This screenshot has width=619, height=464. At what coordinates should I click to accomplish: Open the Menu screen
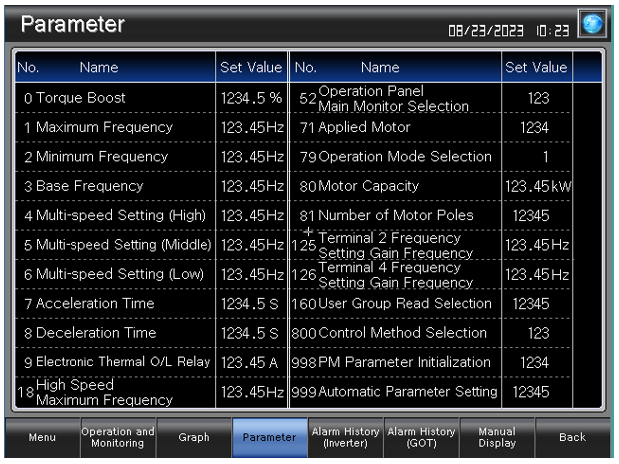point(42,437)
